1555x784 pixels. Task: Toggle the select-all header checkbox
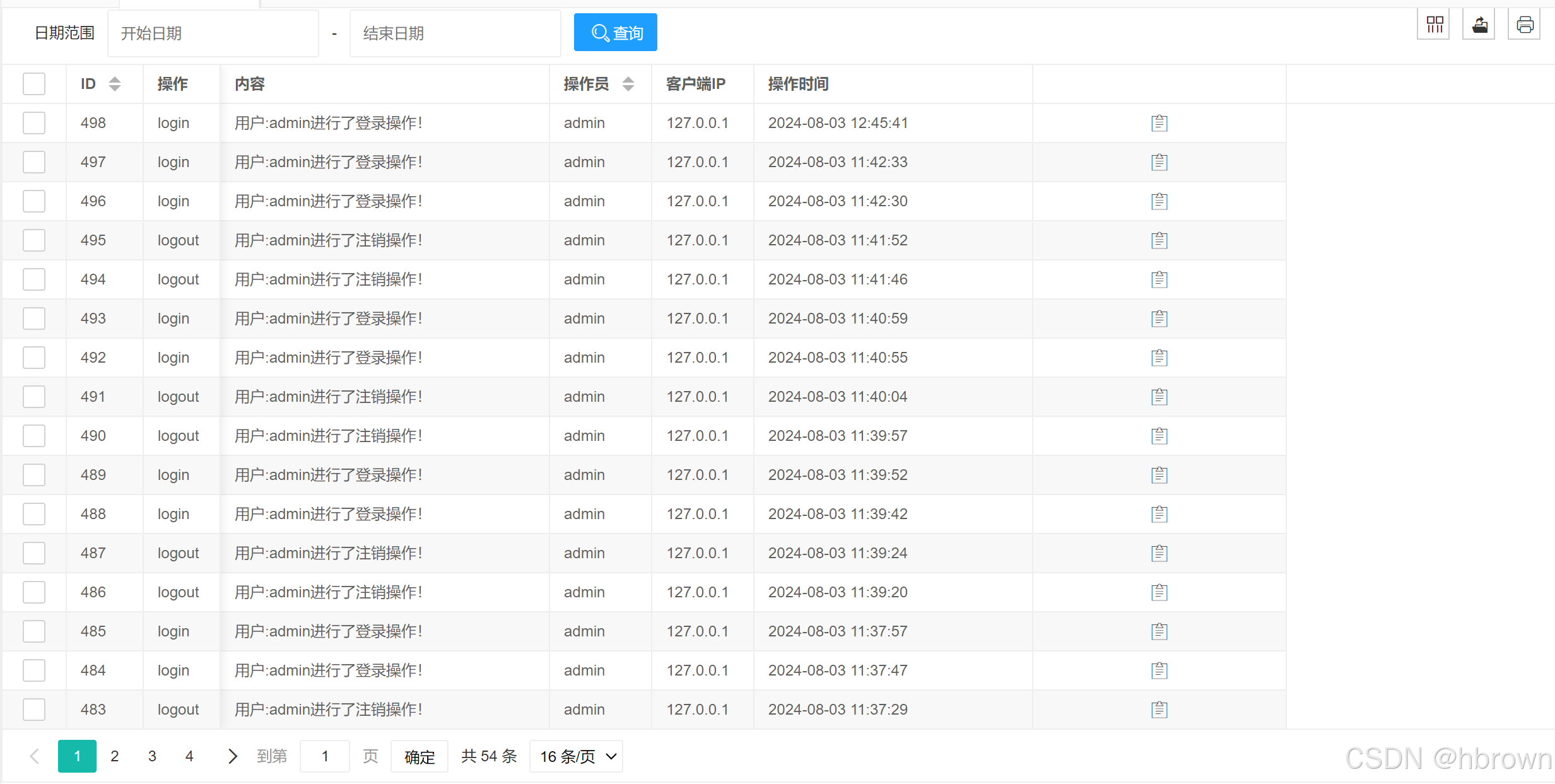point(34,84)
